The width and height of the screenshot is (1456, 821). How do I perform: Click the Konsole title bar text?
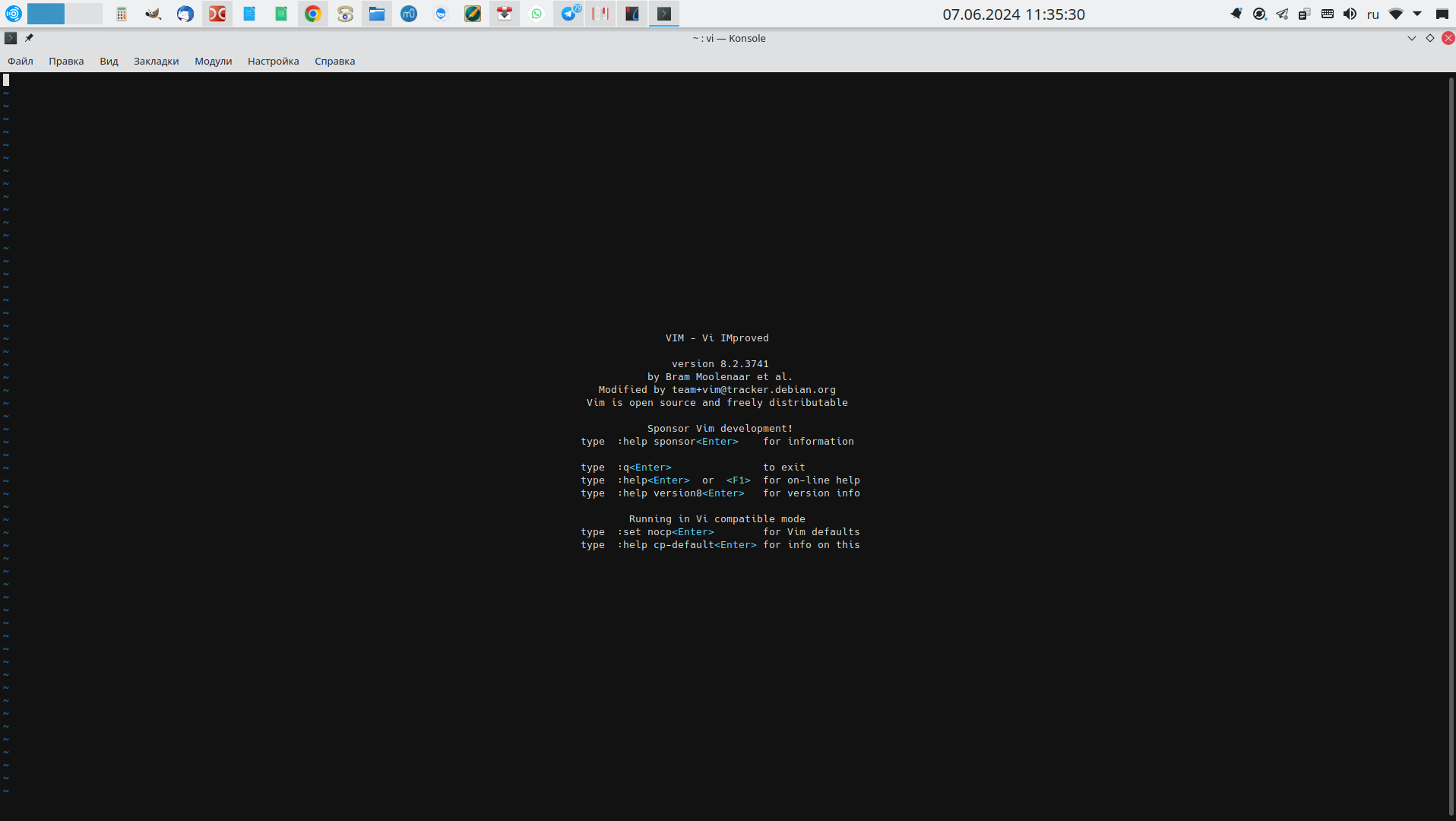point(729,38)
